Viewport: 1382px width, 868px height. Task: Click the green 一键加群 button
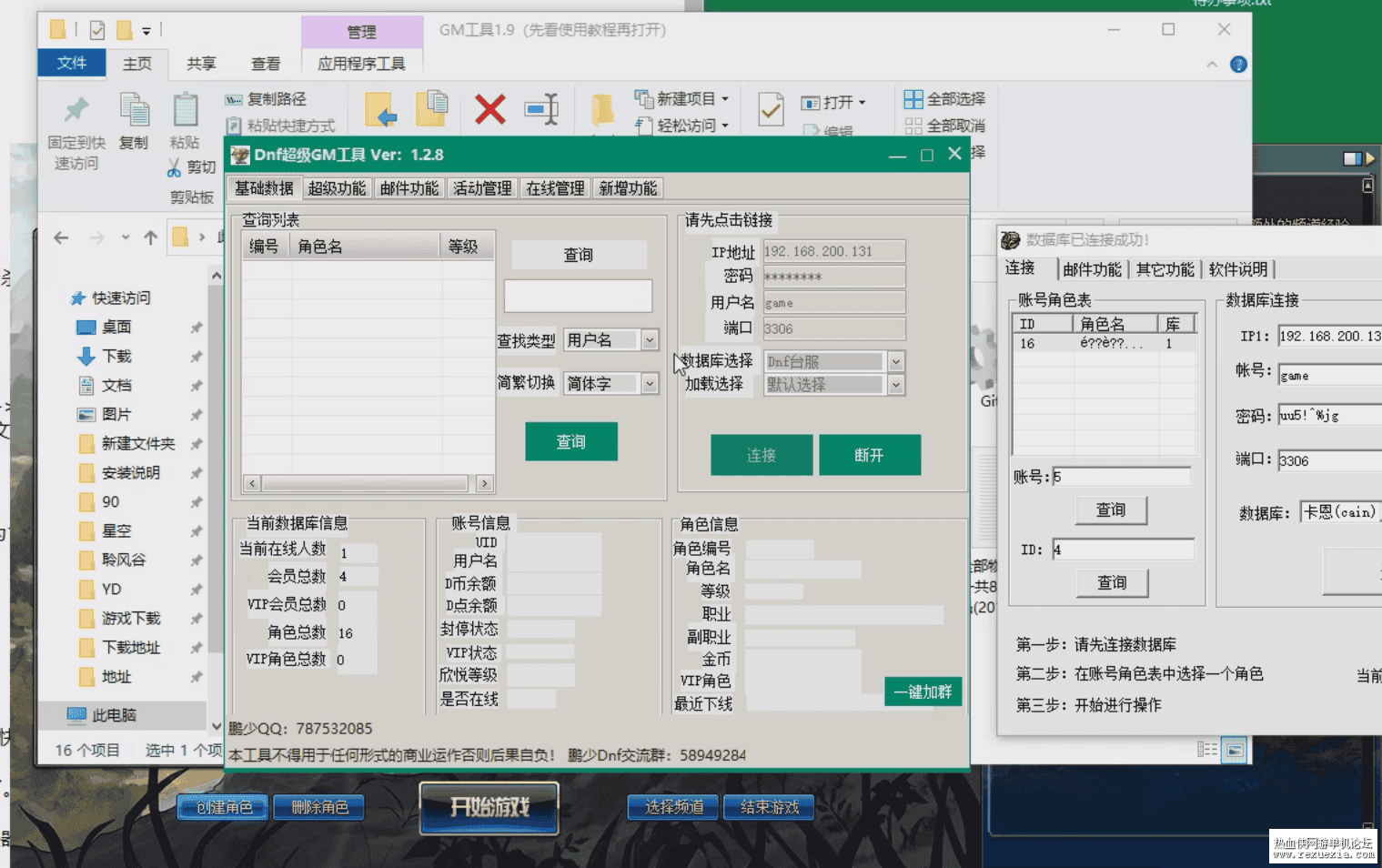(x=923, y=691)
